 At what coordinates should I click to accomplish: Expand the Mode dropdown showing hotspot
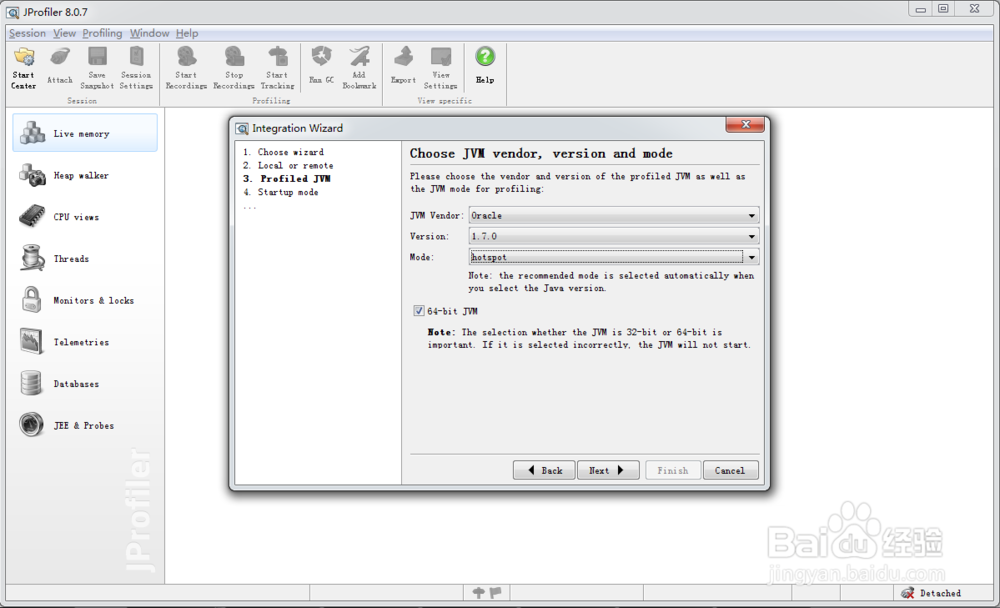(x=751, y=257)
